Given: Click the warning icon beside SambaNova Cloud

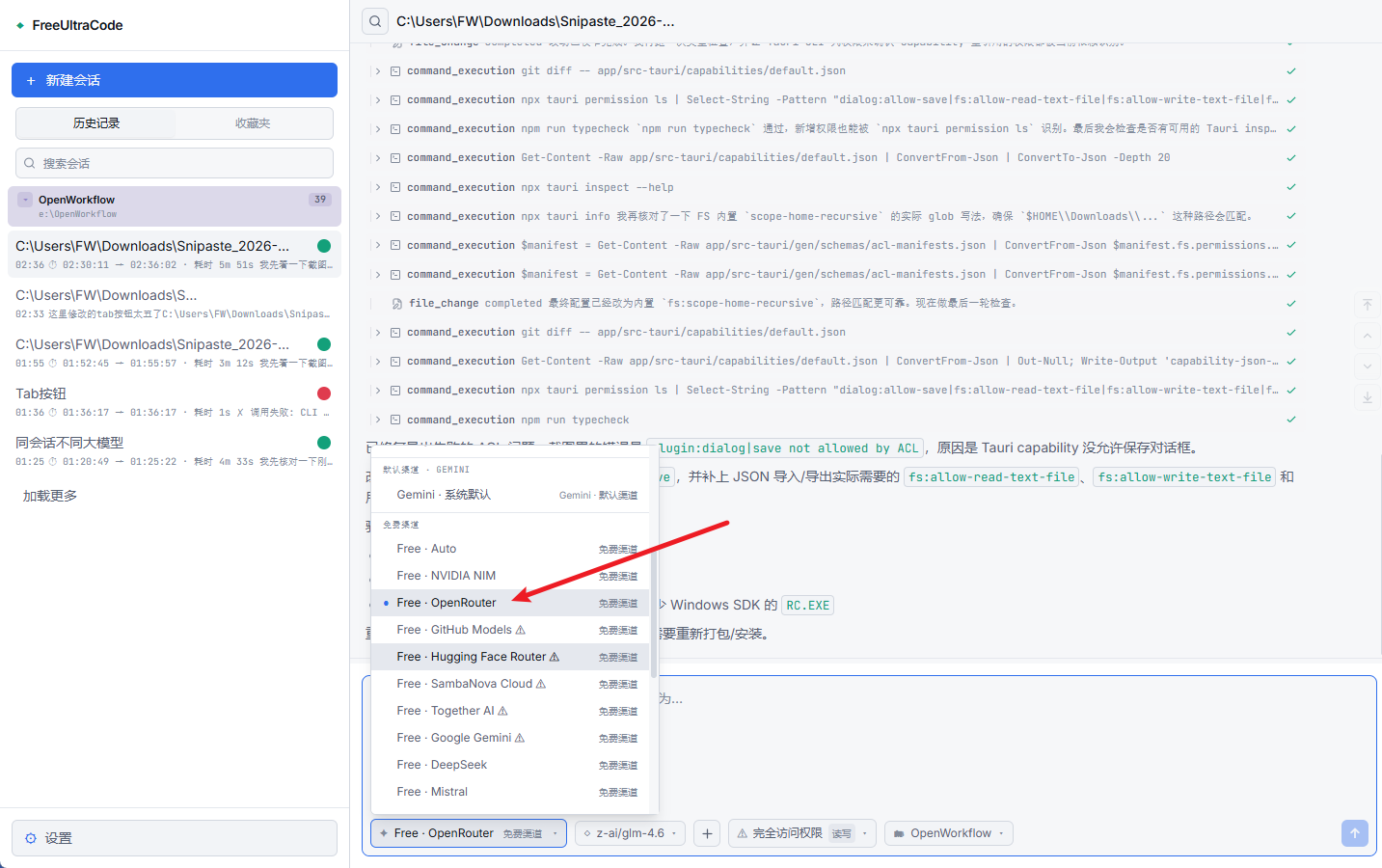Looking at the screenshot, I should point(541,684).
